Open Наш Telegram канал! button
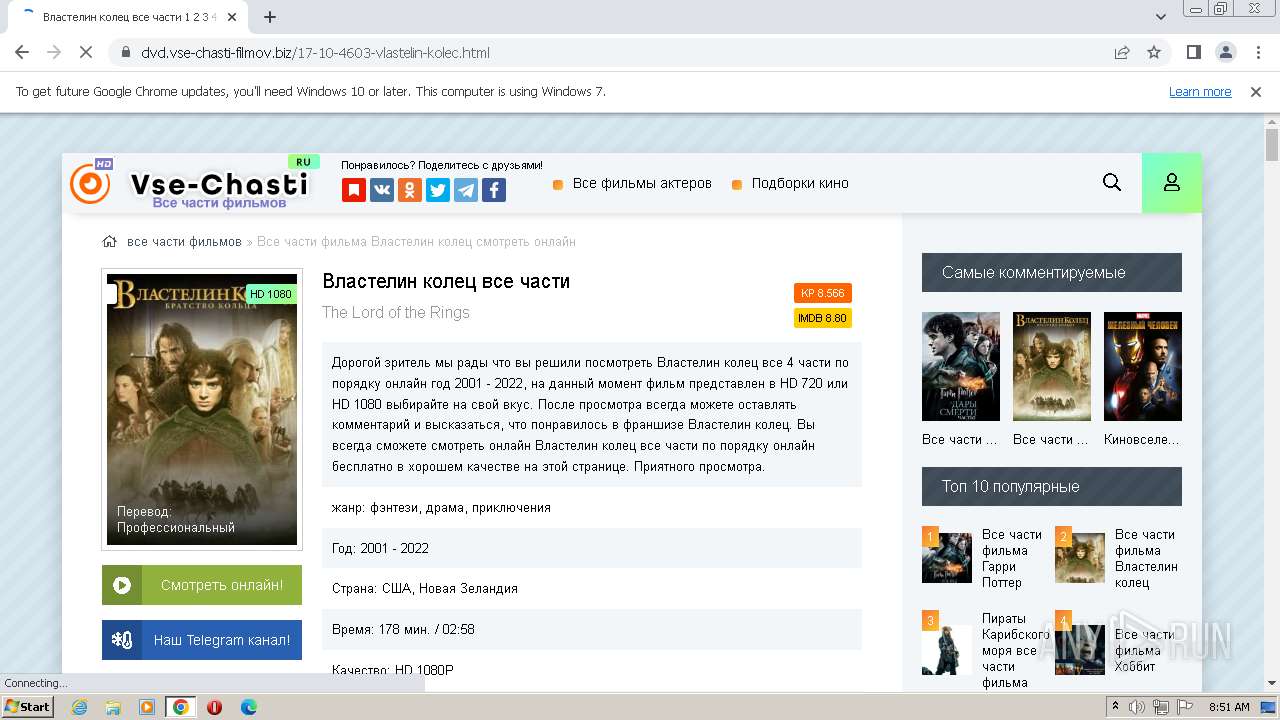This screenshot has width=1280, height=720. (202, 640)
